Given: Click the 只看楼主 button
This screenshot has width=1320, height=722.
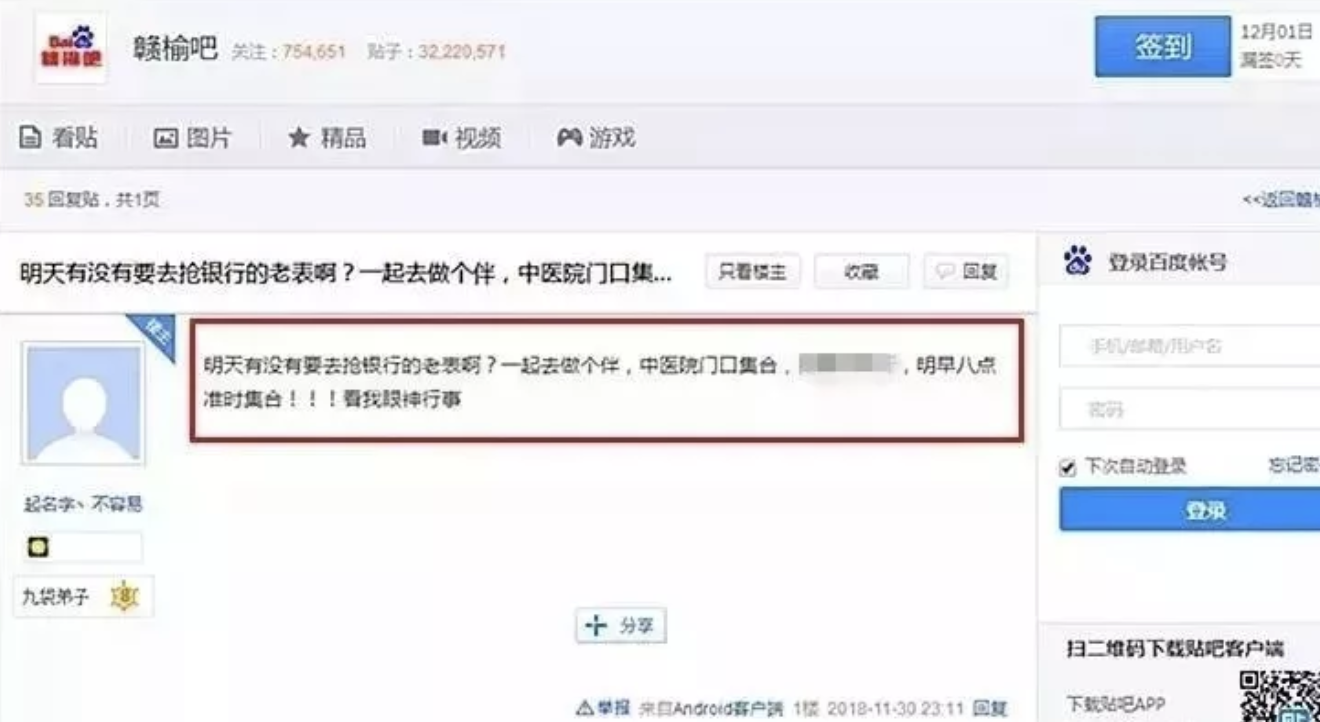Looking at the screenshot, I should coord(753,272).
